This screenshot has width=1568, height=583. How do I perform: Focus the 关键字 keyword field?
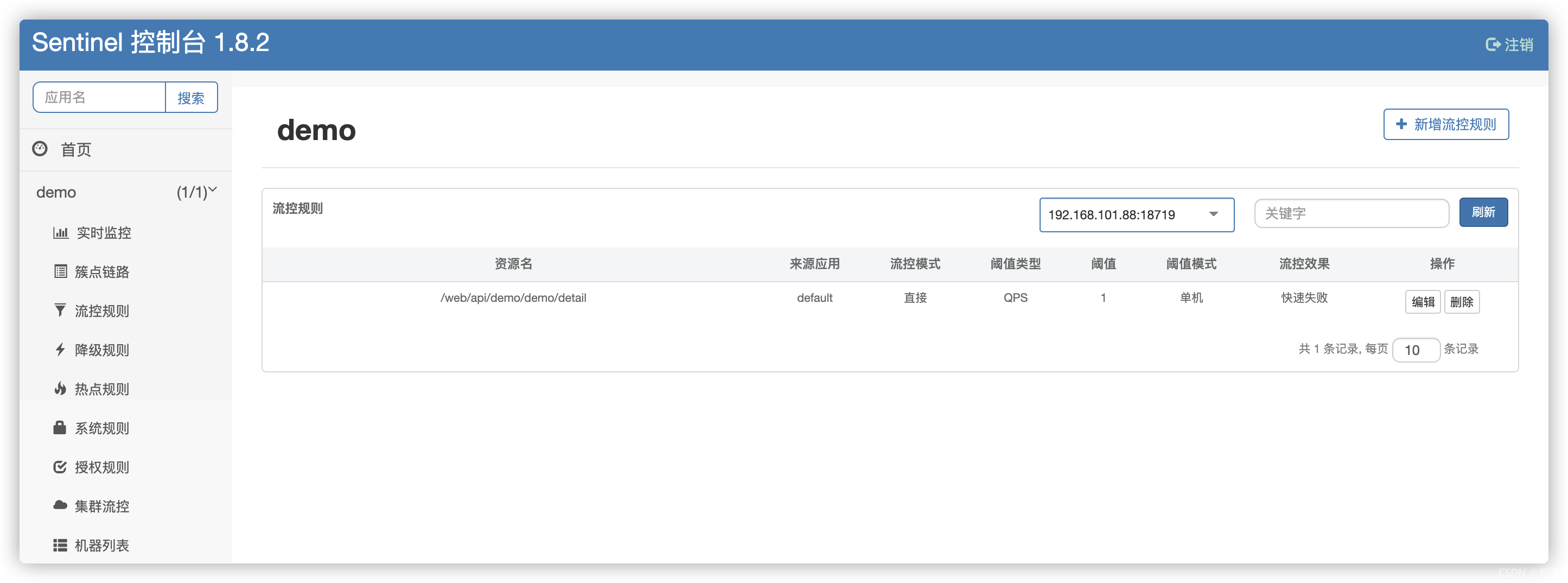click(1352, 213)
